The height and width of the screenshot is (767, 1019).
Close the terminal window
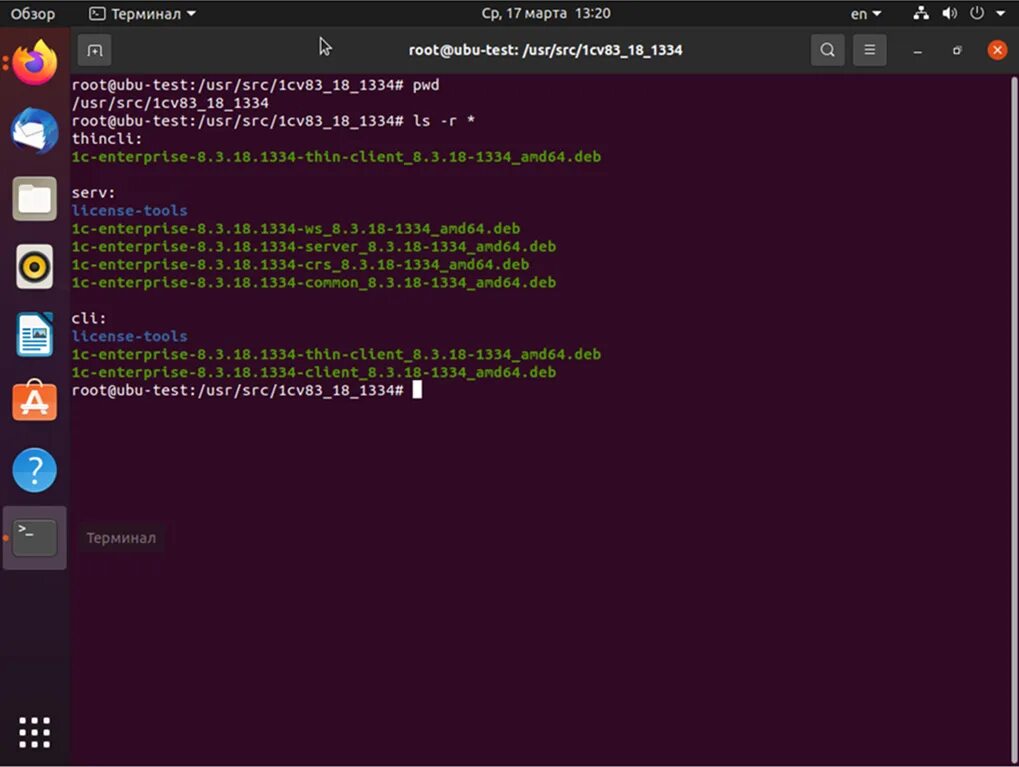[x=997, y=50]
